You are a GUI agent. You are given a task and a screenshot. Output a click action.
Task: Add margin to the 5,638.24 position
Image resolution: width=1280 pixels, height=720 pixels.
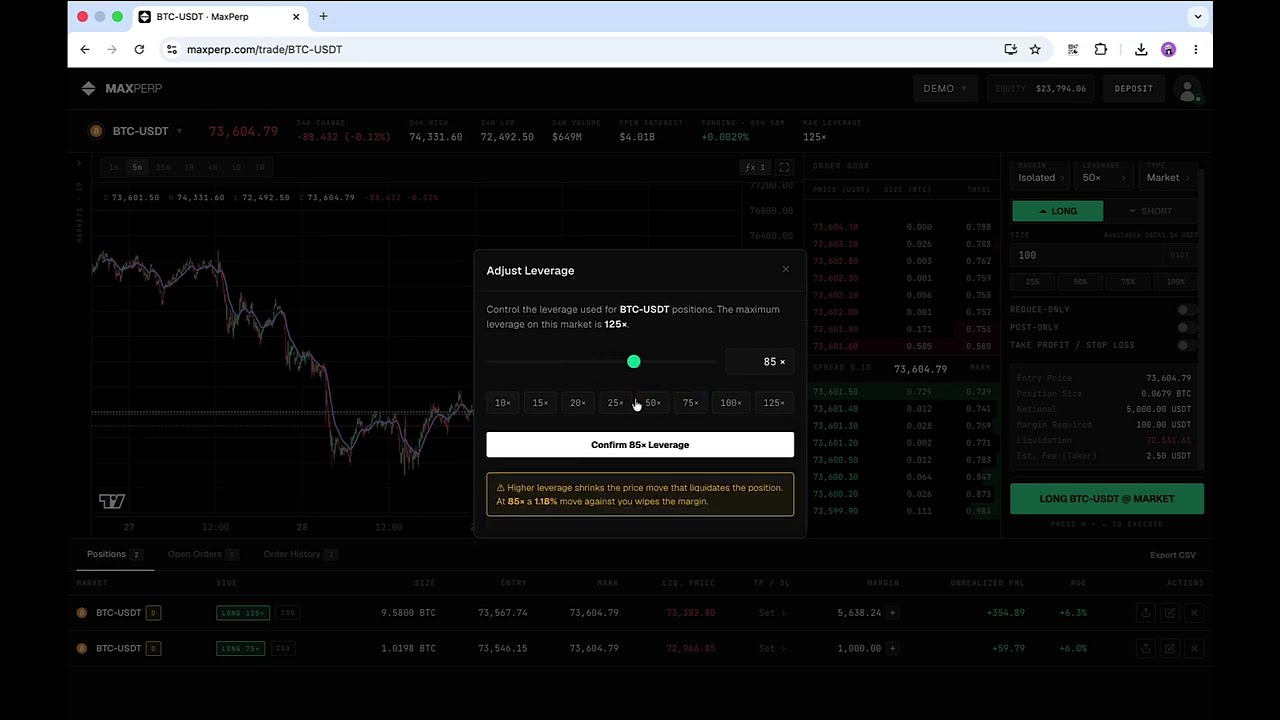[892, 613]
